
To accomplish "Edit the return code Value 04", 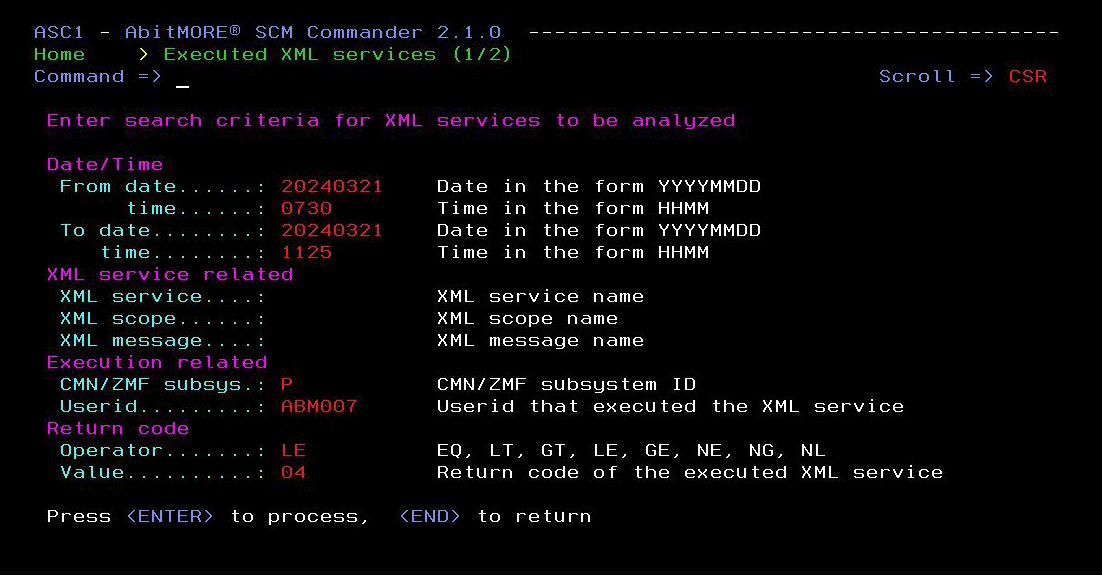I will (293, 472).
